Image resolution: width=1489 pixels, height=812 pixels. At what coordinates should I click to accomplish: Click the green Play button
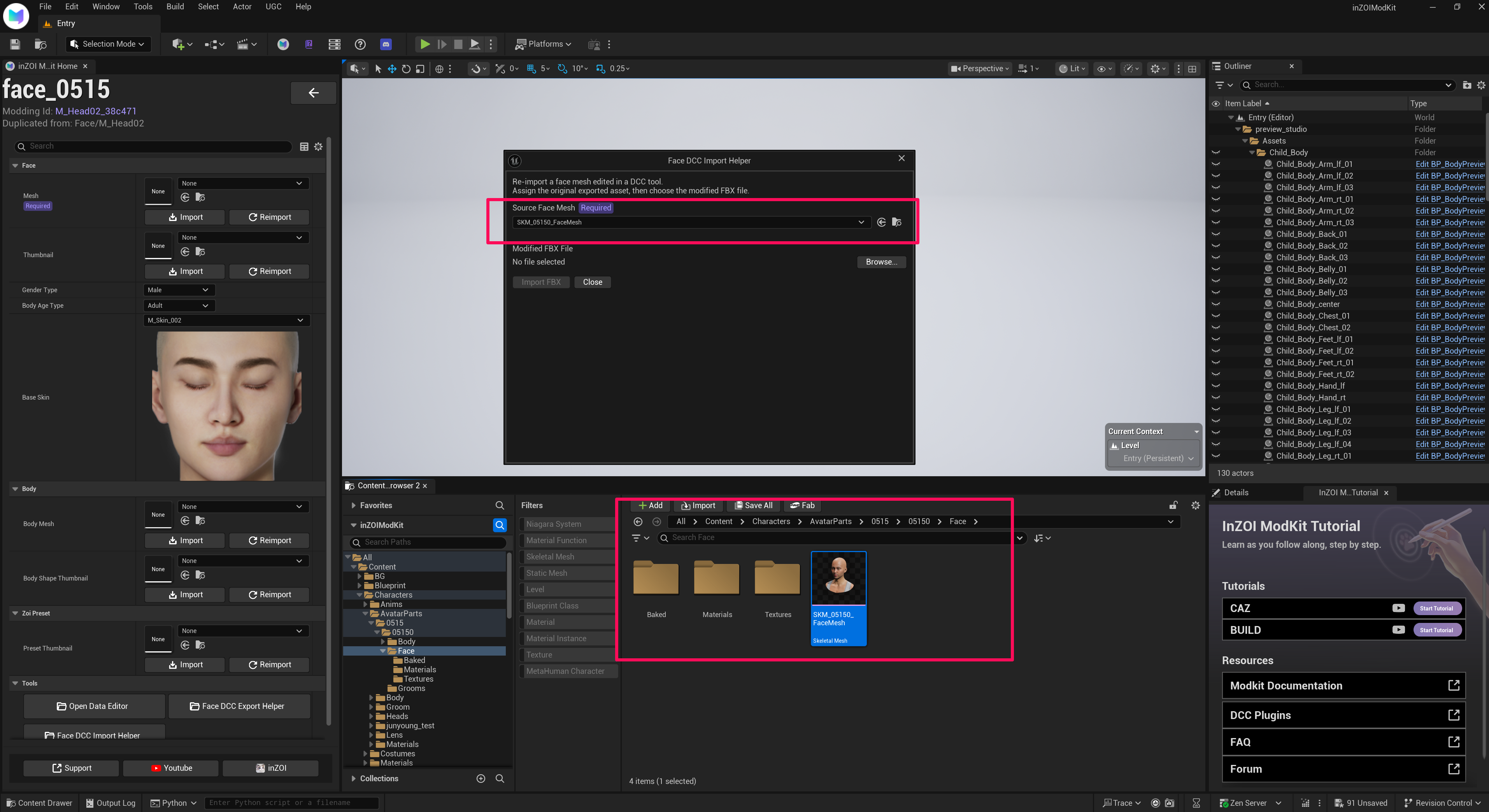pos(425,44)
